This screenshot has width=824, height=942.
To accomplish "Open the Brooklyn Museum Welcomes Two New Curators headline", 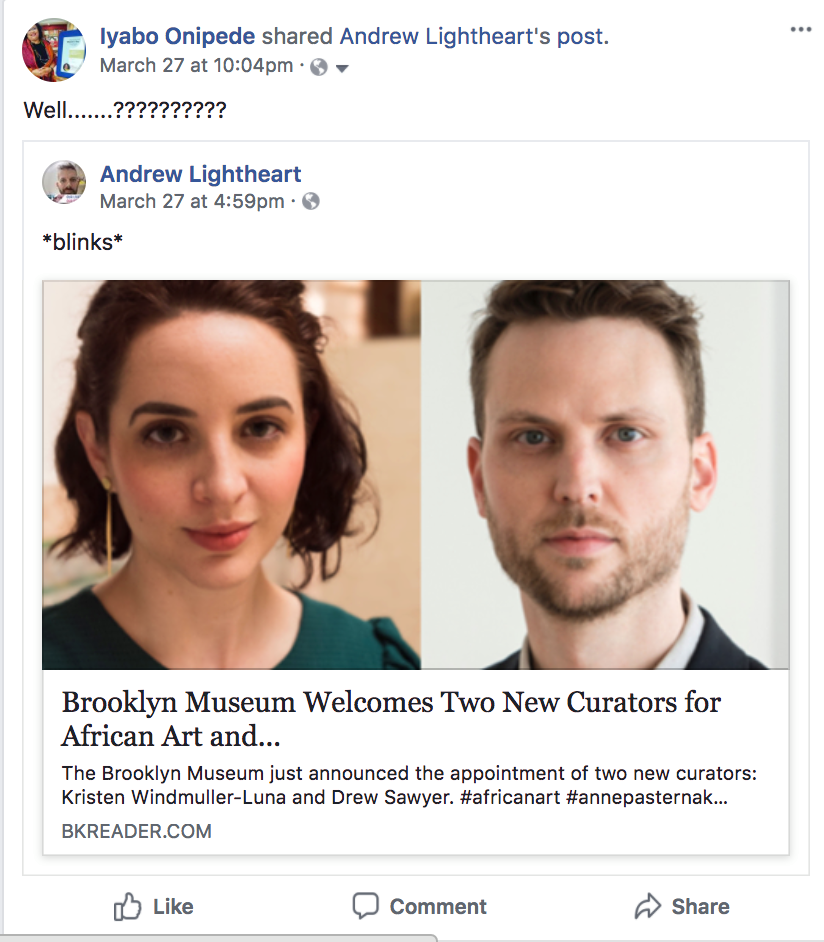I will coord(391,719).
